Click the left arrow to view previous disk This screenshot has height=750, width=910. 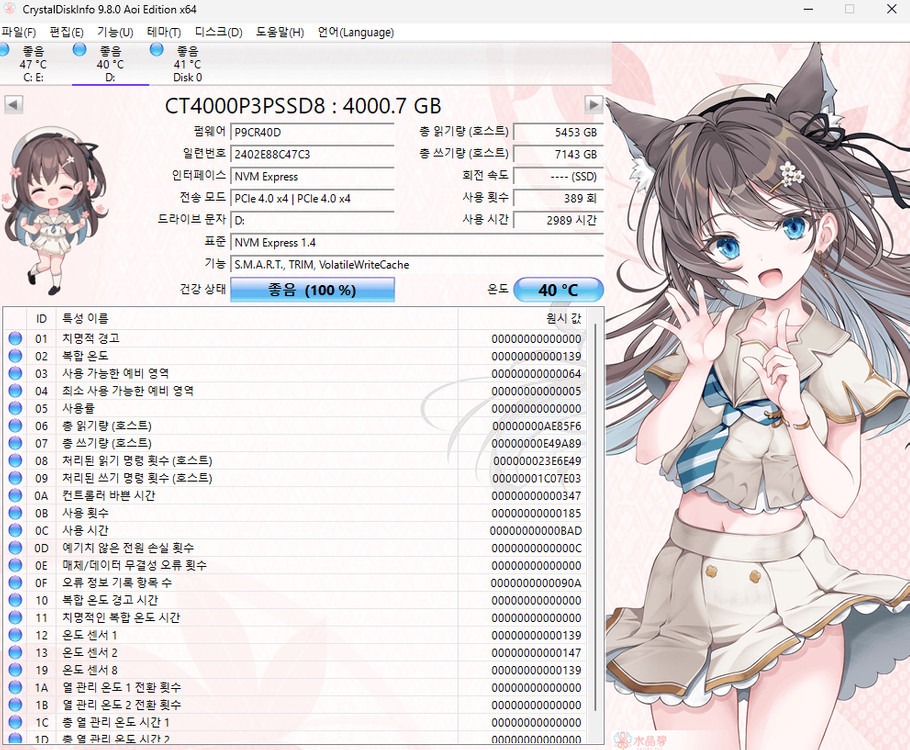pyautogui.click(x=13, y=104)
